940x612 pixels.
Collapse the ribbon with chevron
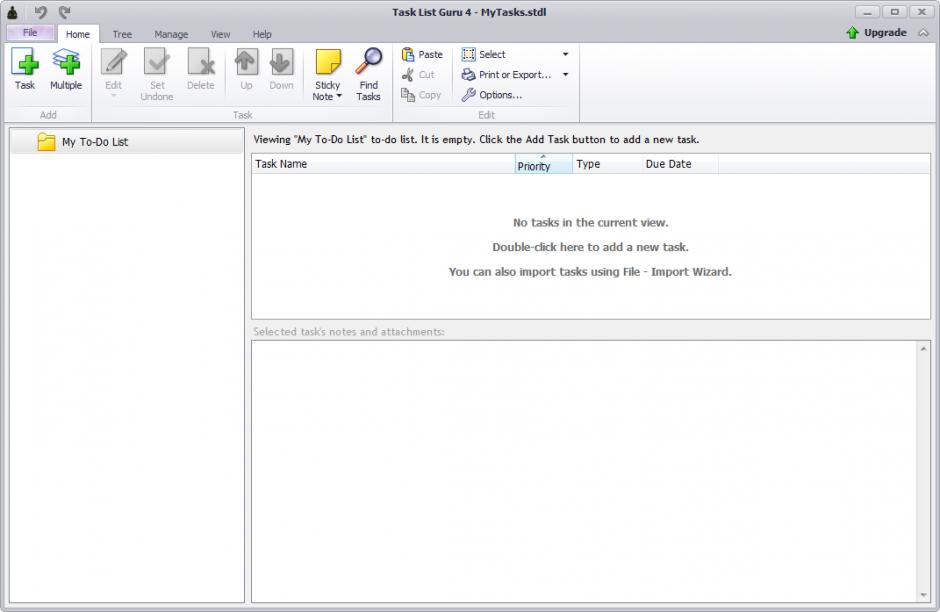pos(923,33)
